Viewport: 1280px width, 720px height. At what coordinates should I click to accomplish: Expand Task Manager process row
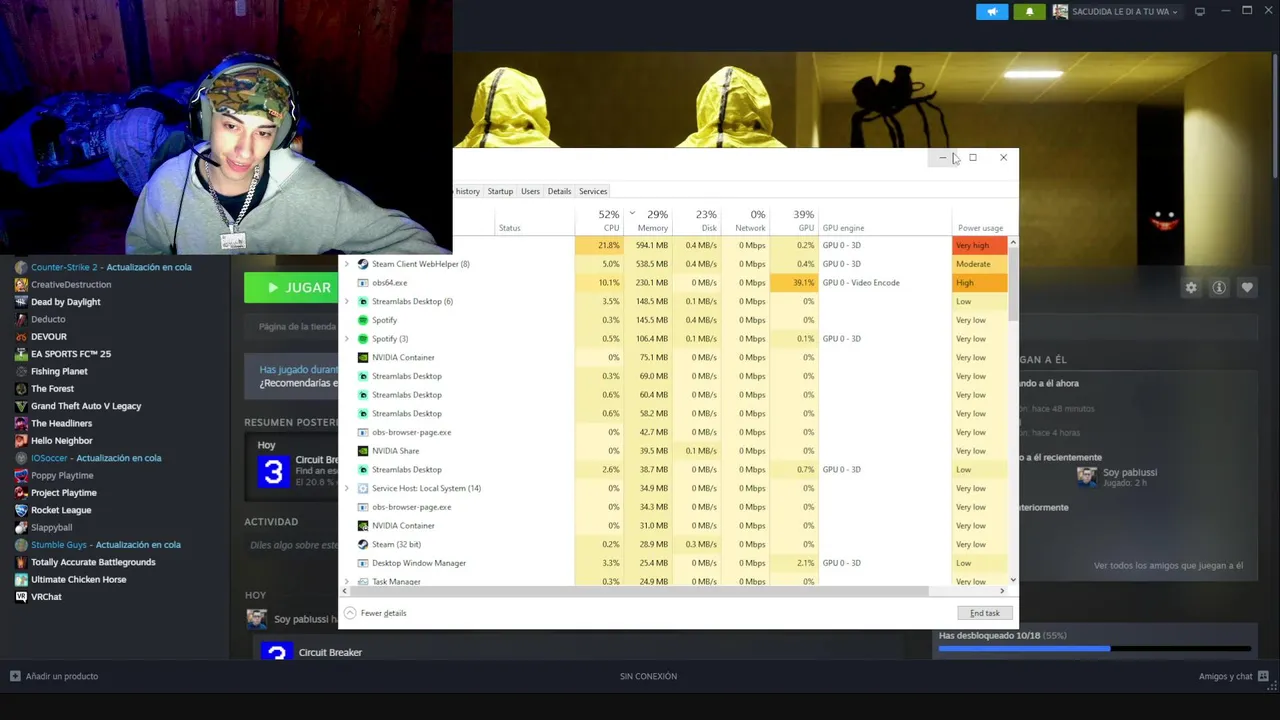pyautogui.click(x=347, y=581)
